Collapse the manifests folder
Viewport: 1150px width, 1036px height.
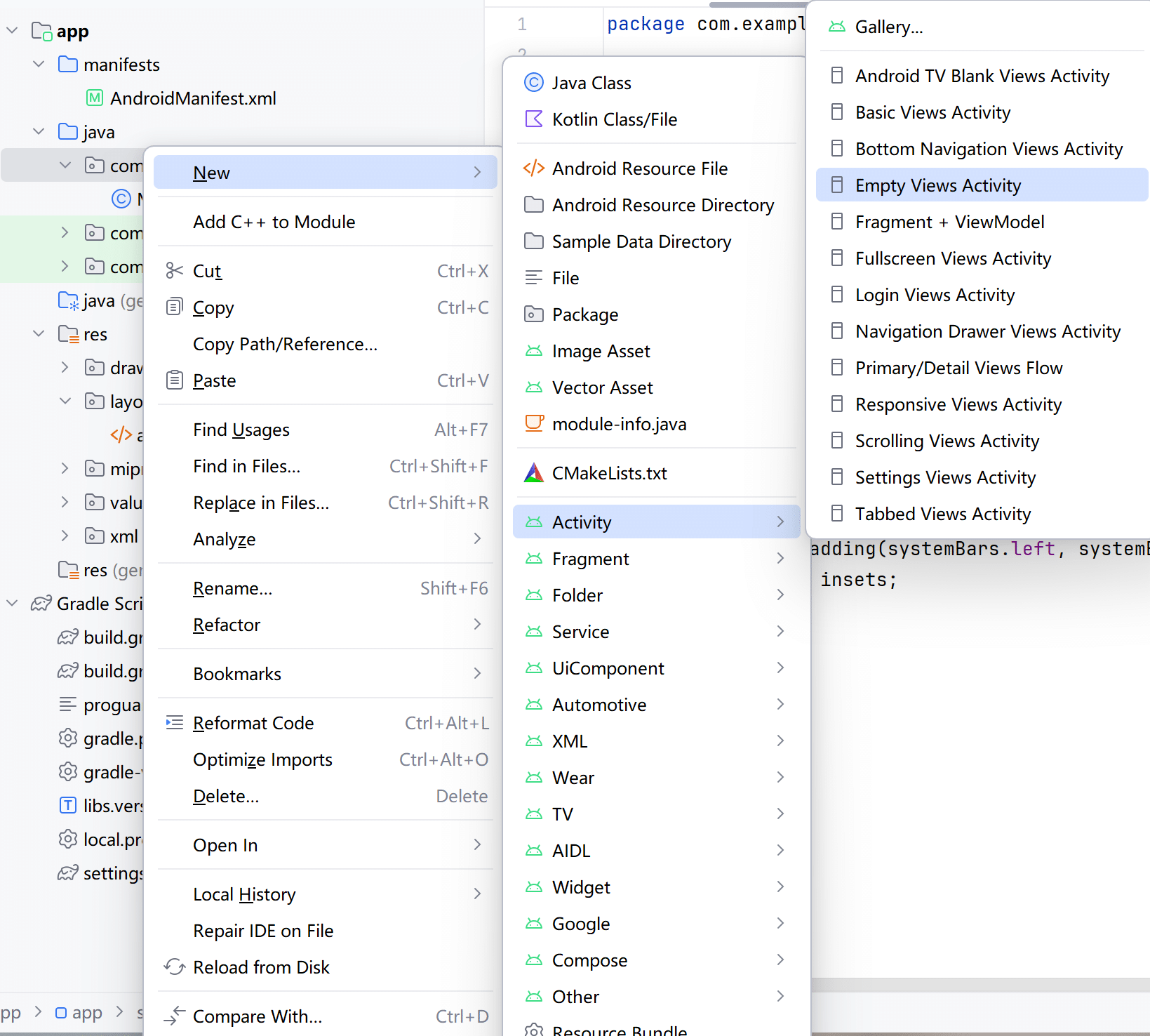click(39, 65)
